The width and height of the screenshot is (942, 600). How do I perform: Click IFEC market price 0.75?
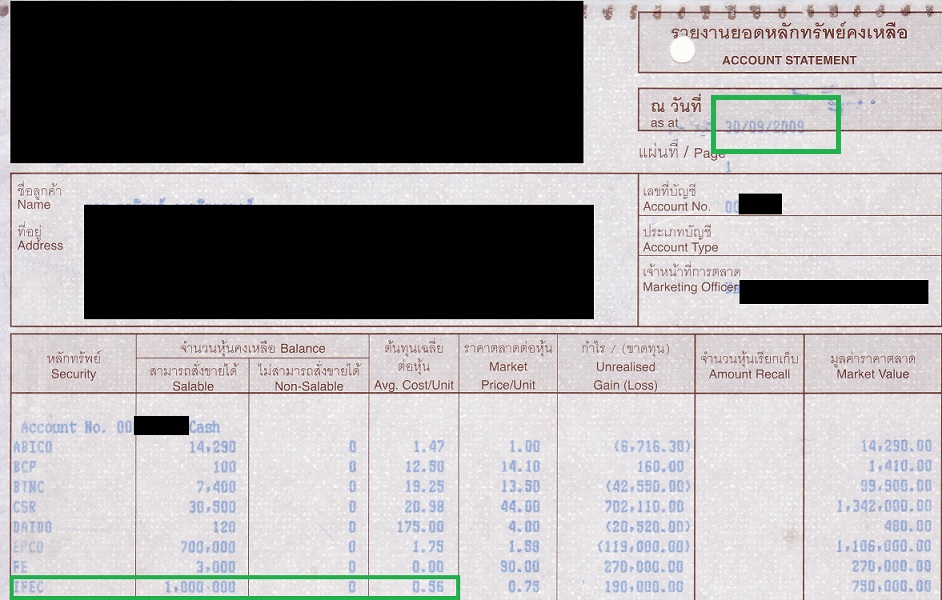click(524, 587)
